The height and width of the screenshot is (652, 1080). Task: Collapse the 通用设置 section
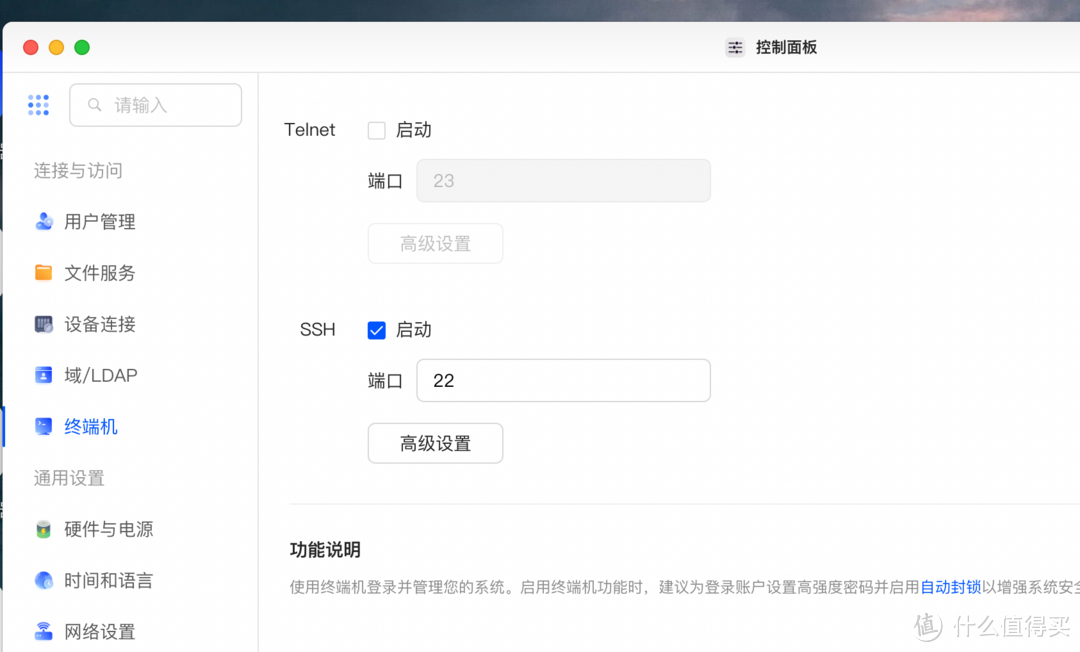[x=68, y=478]
